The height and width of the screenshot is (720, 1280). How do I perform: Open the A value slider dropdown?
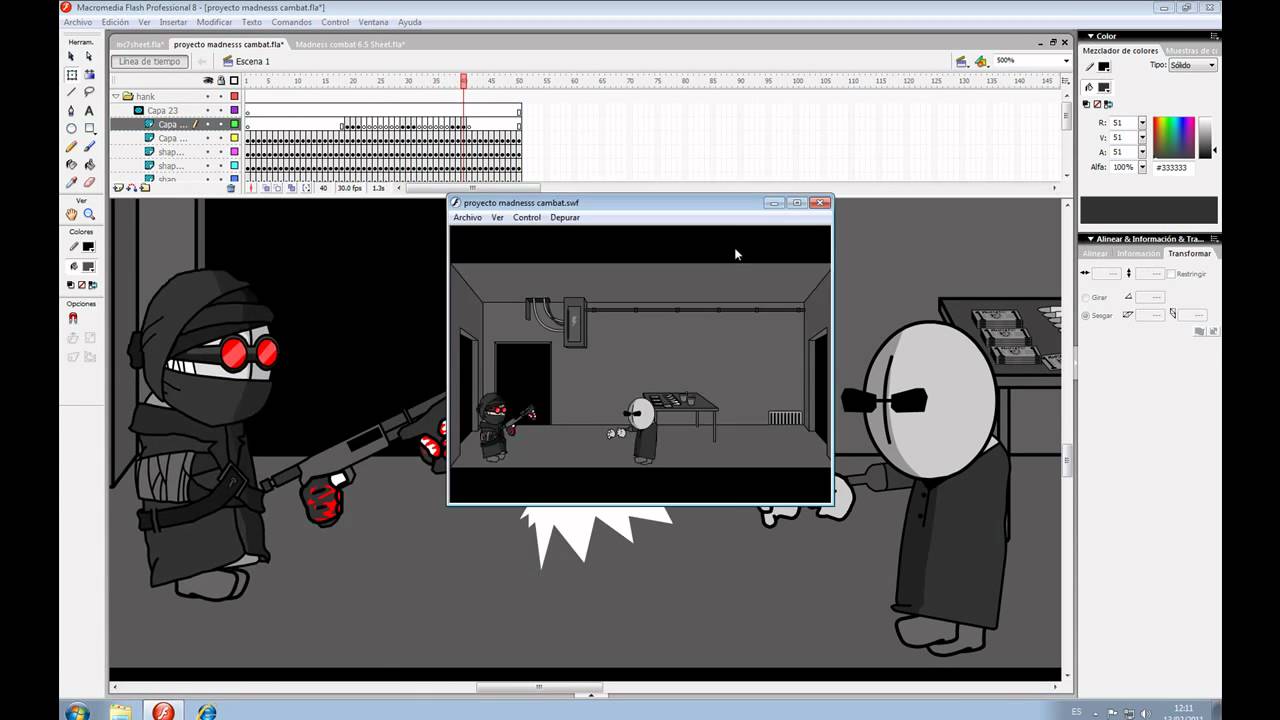click(1142, 152)
